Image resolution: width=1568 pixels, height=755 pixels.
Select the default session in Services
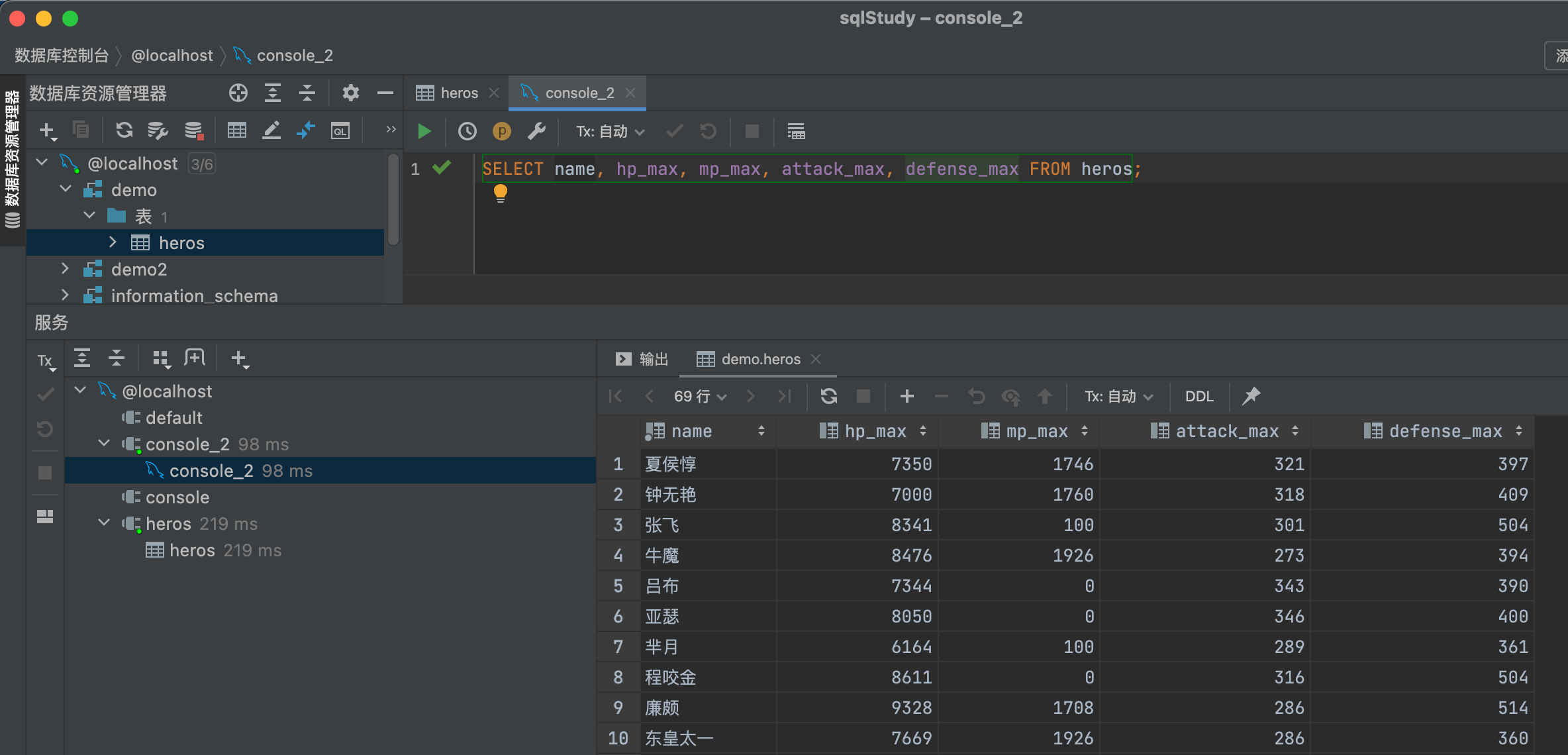point(173,418)
